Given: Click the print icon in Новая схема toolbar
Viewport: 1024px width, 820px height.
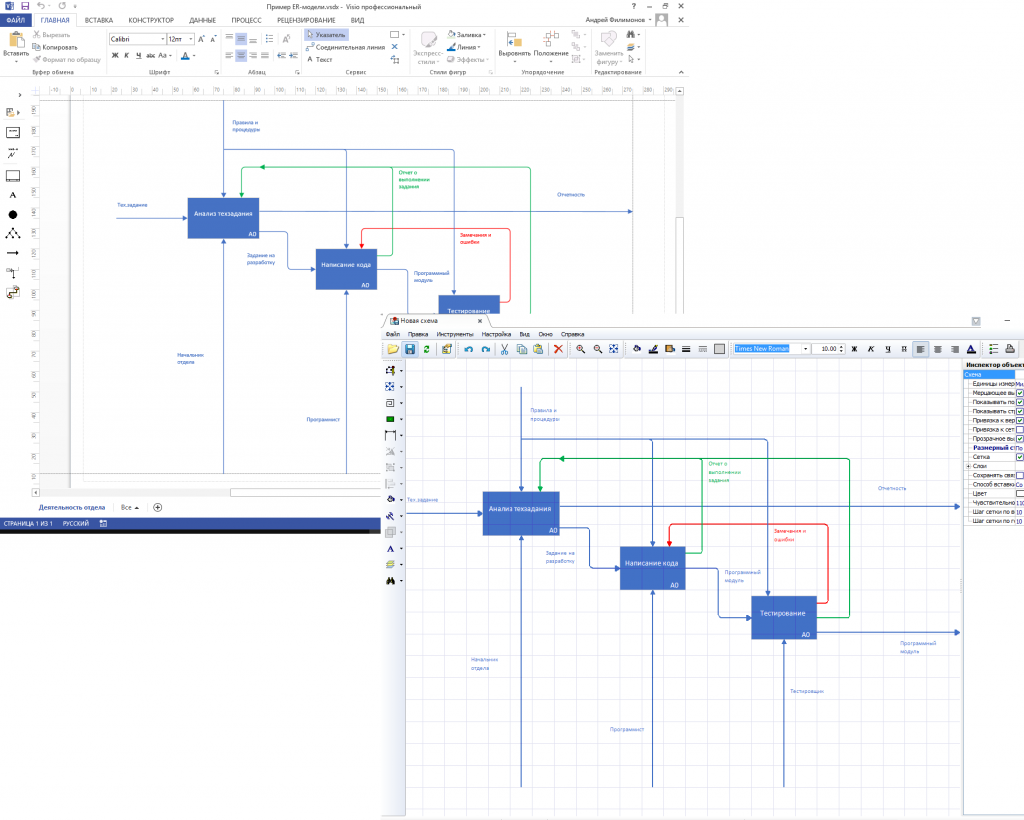Looking at the screenshot, I should (1010, 349).
